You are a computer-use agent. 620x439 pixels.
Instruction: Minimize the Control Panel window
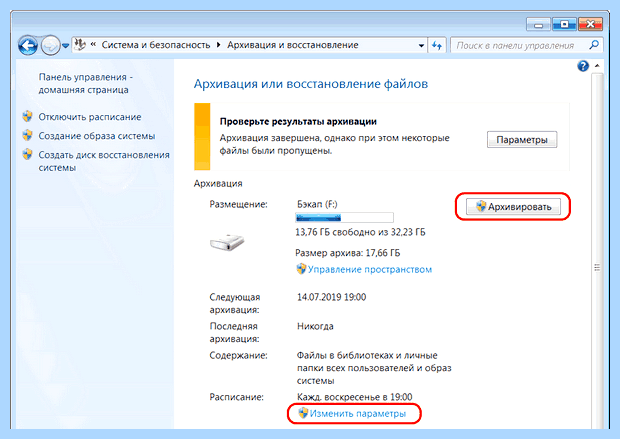click(x=539, y=25)
